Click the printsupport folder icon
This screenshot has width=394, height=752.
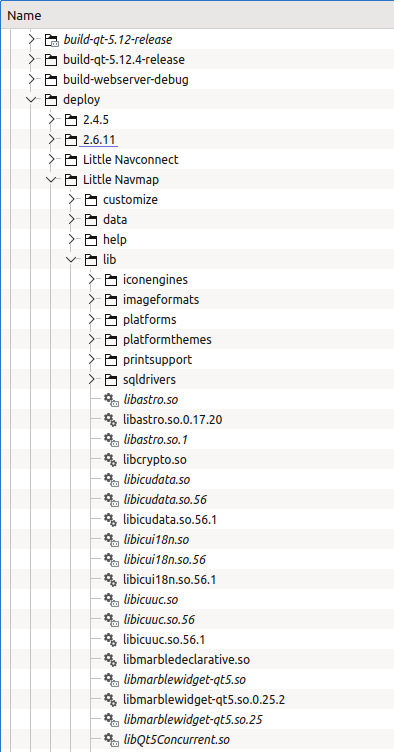coord(111,360)
